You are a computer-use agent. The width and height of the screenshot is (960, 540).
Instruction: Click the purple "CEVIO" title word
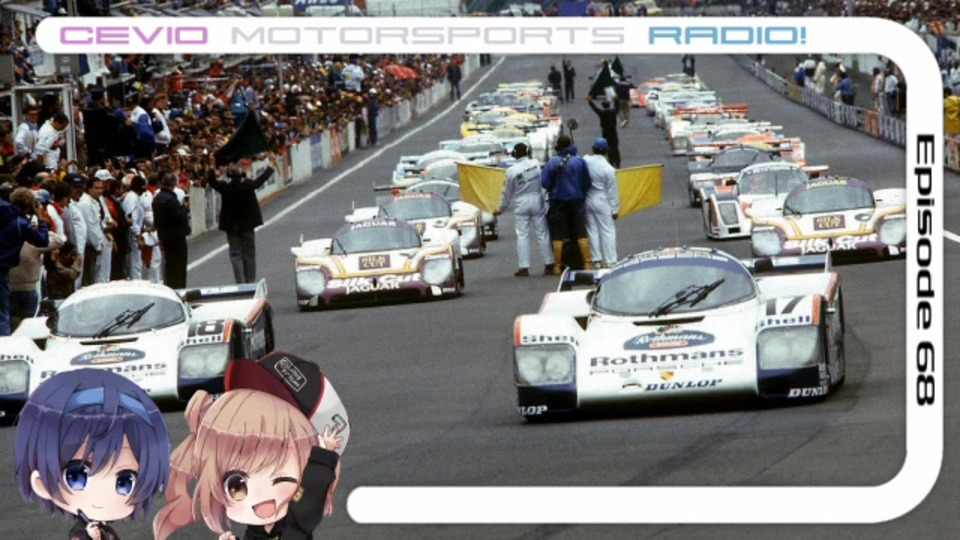click(133, 36)
